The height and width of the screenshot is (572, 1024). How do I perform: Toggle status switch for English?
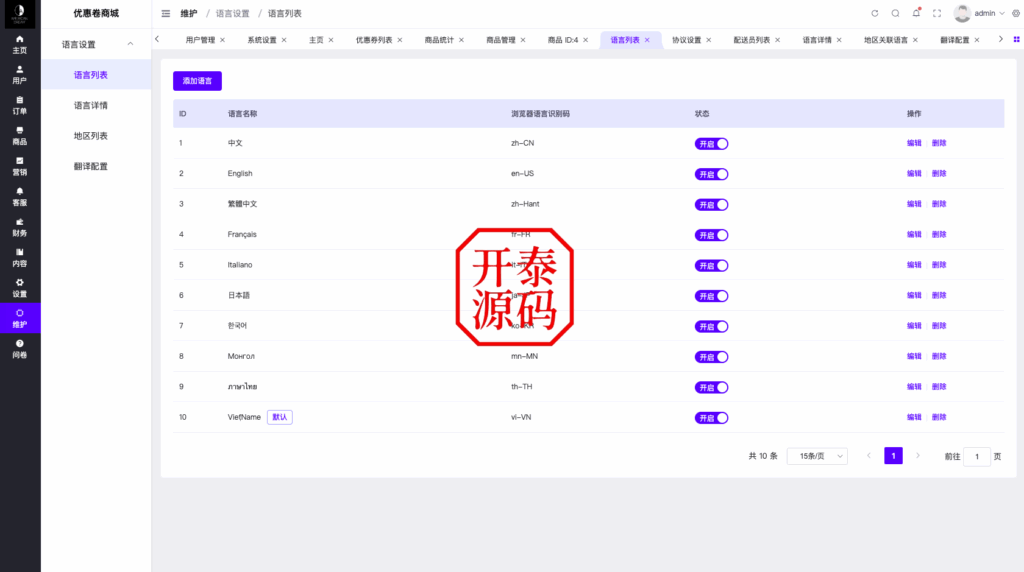[711, 174]
